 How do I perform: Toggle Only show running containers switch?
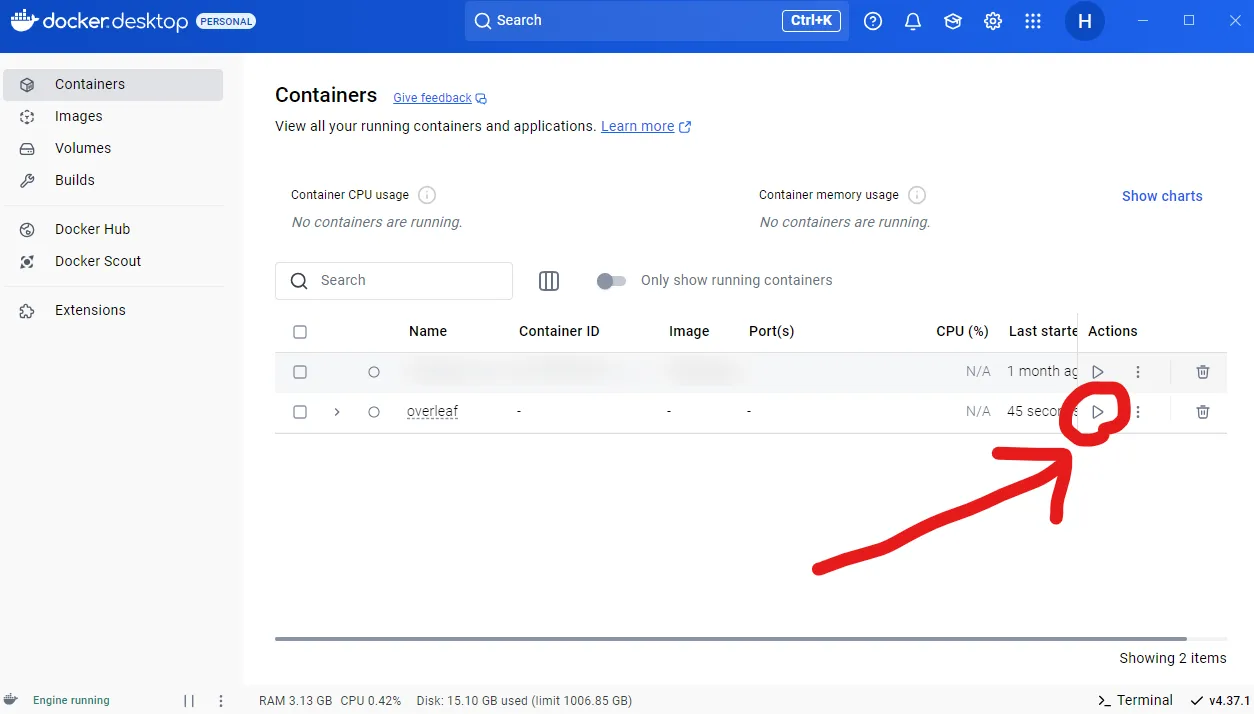tap(611, 281)
